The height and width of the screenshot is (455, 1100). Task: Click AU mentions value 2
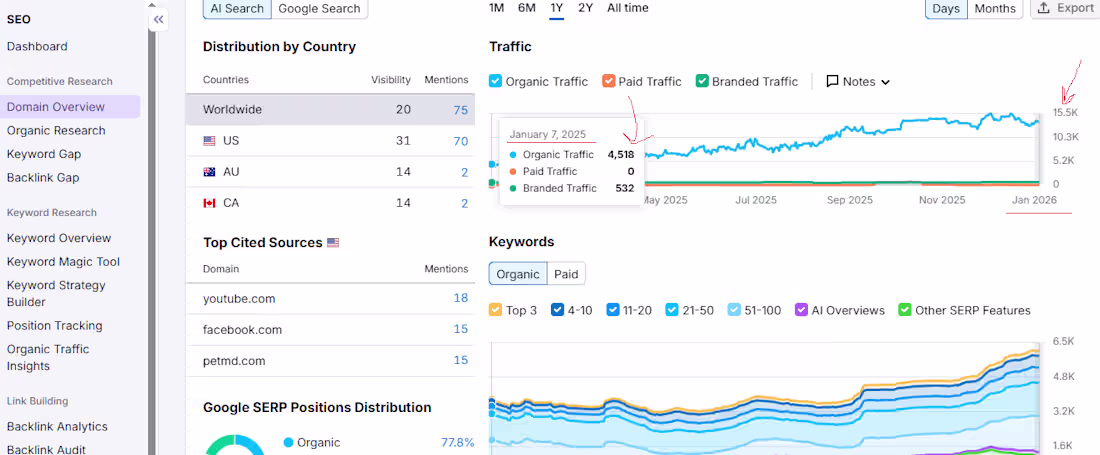coord(464,172)
